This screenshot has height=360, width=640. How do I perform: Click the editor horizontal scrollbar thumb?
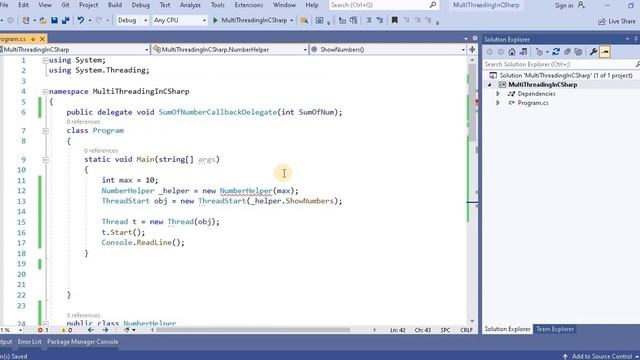click(x=253, y=330)
